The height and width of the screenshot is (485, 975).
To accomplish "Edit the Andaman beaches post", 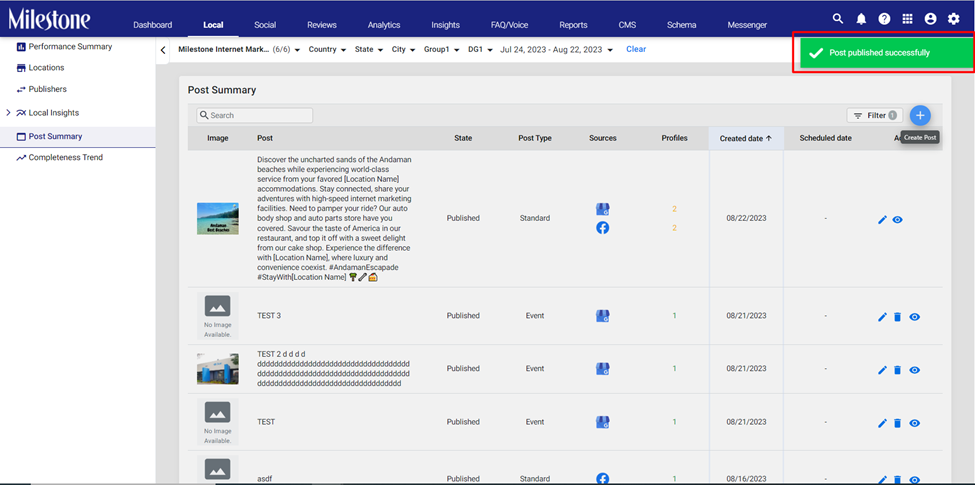I will tap(882, 219).
